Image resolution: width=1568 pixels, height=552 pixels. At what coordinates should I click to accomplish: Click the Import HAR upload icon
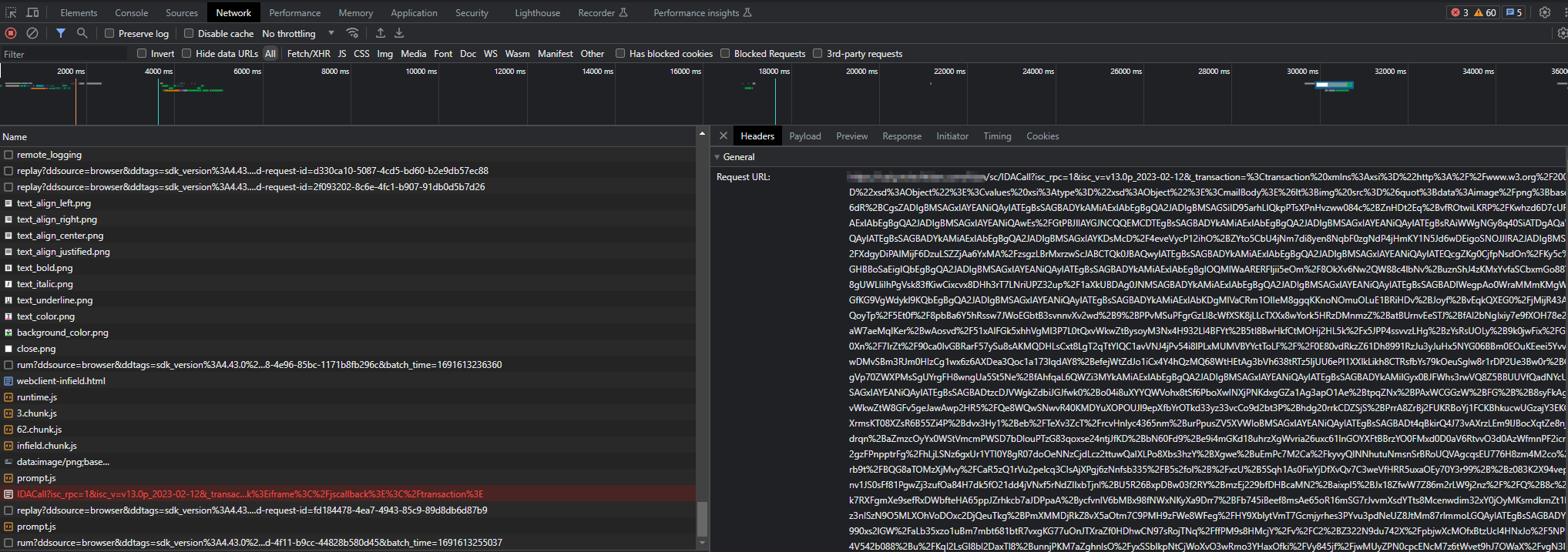click(x=380, y=33)
